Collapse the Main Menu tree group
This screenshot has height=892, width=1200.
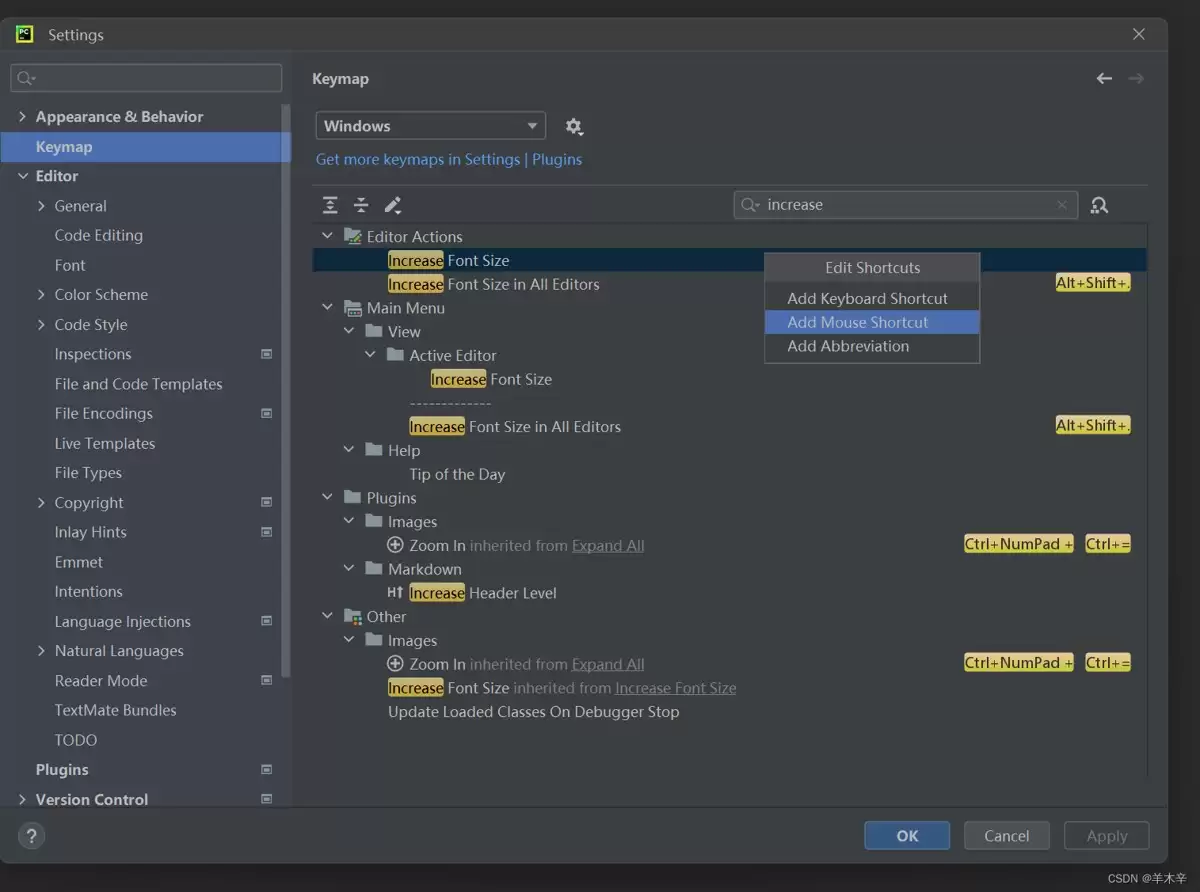(327, 307)
